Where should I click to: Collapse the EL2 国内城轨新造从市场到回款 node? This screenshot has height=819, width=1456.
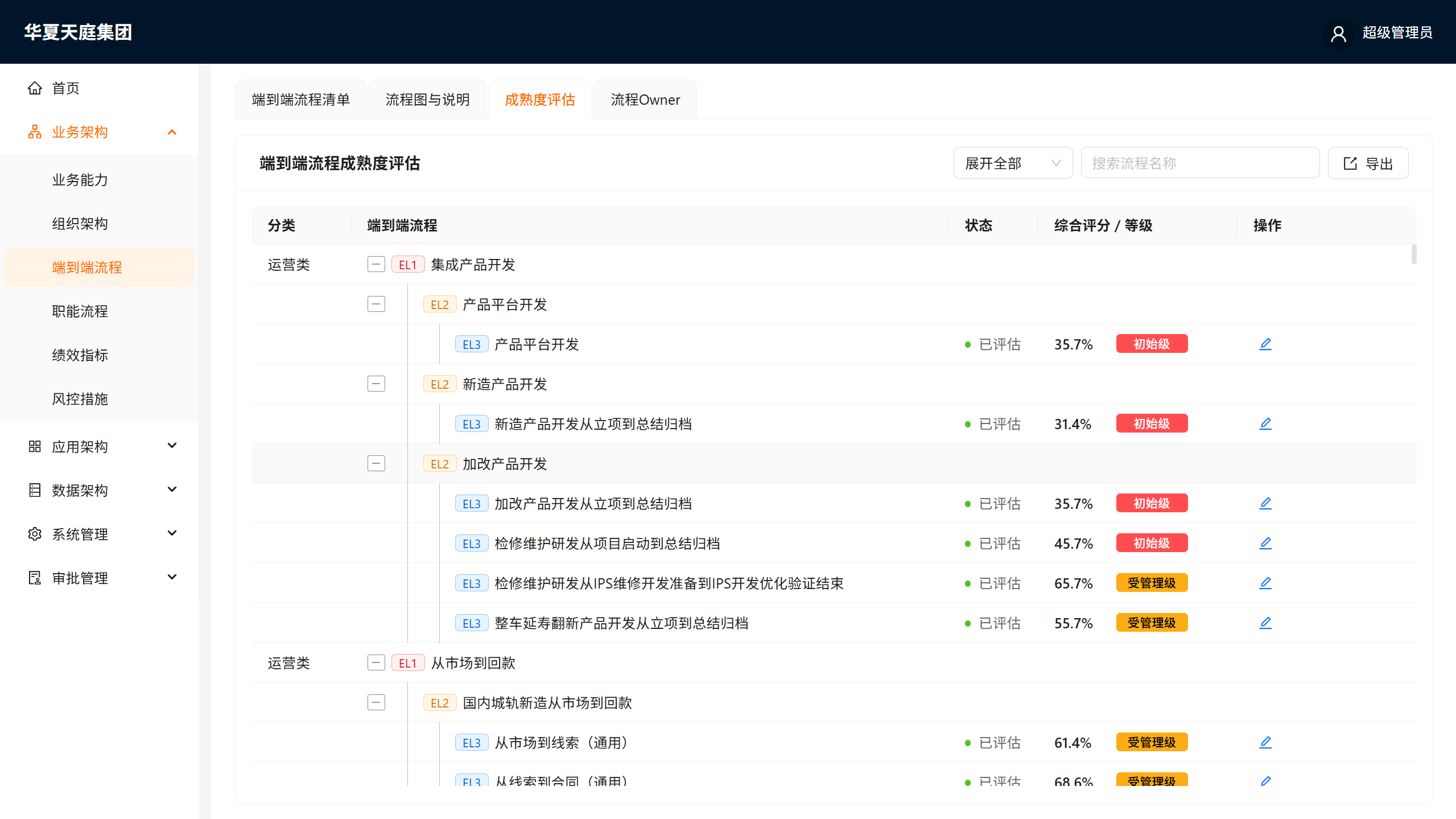[376, 702]
